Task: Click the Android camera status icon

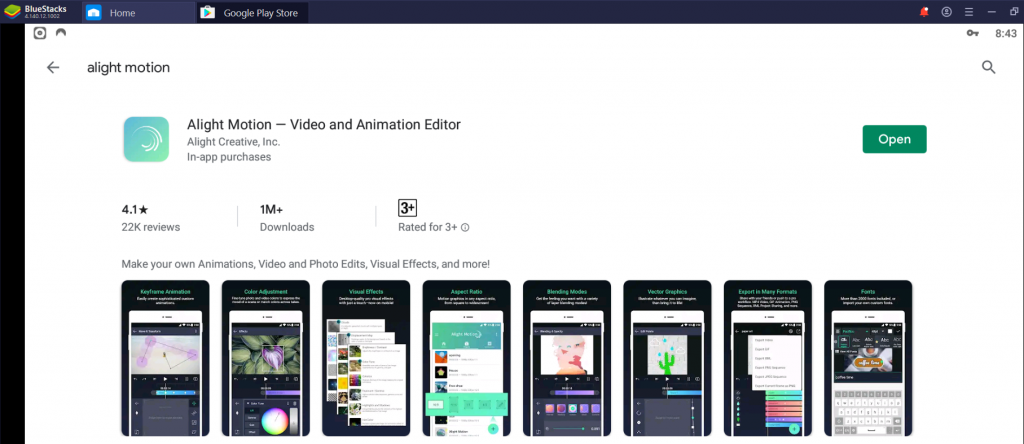Action: click(40, 33)
